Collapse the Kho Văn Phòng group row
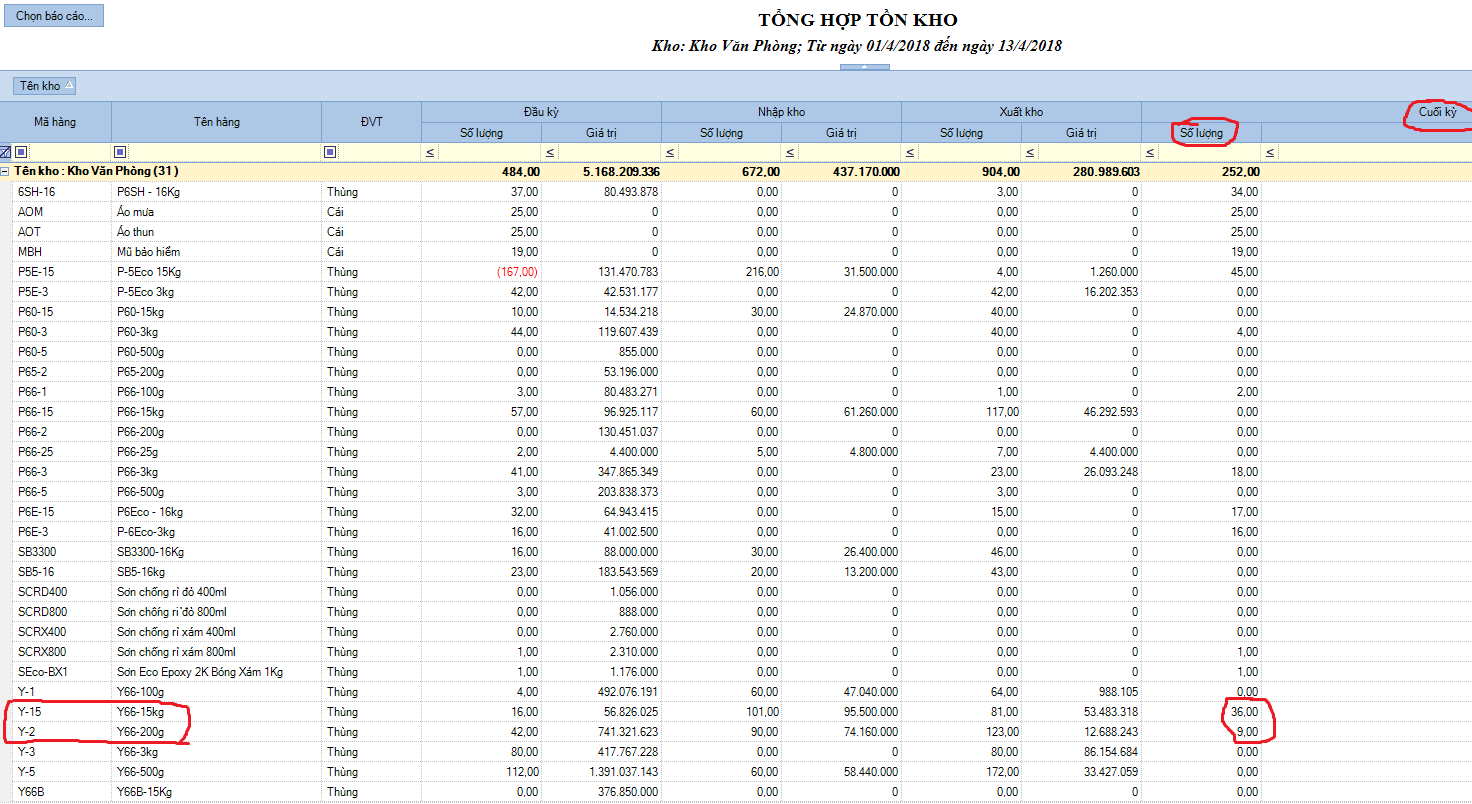Image resolution: width=1472 pixels, height=804 pixels. click(x=5, y=172)
